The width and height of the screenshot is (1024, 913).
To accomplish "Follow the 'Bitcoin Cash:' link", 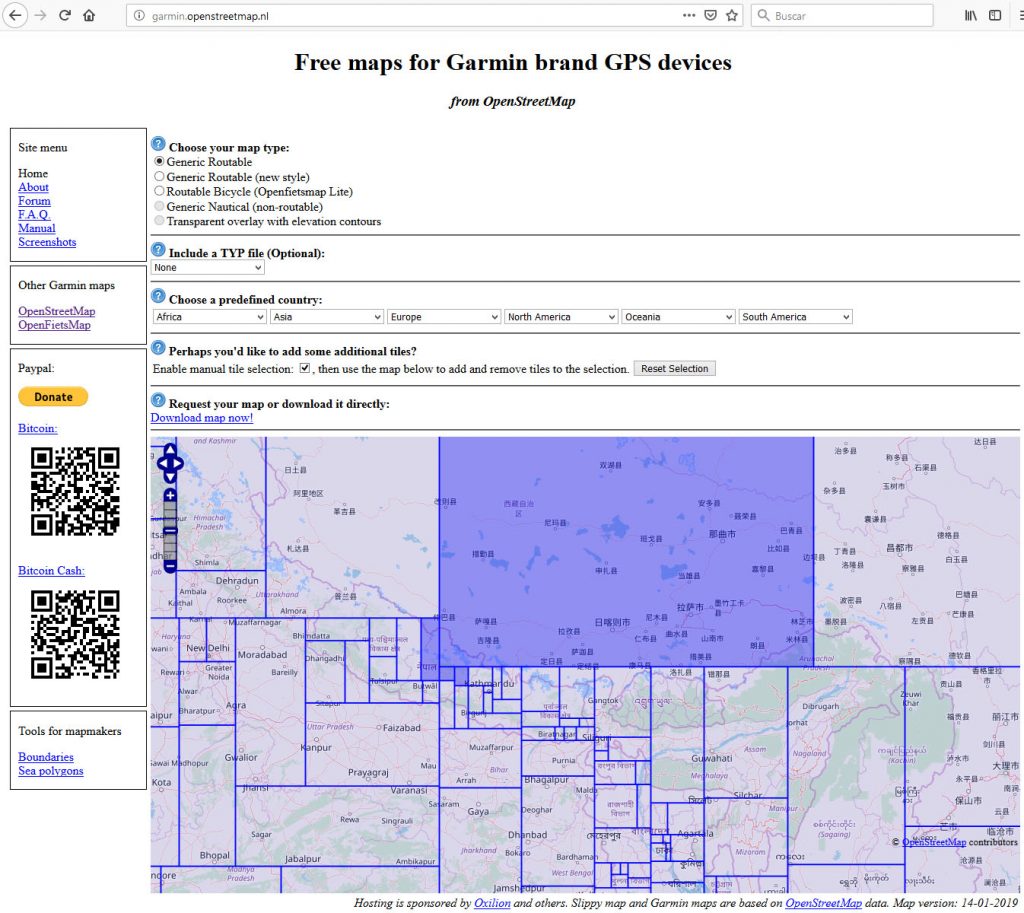I will [52, 571].
